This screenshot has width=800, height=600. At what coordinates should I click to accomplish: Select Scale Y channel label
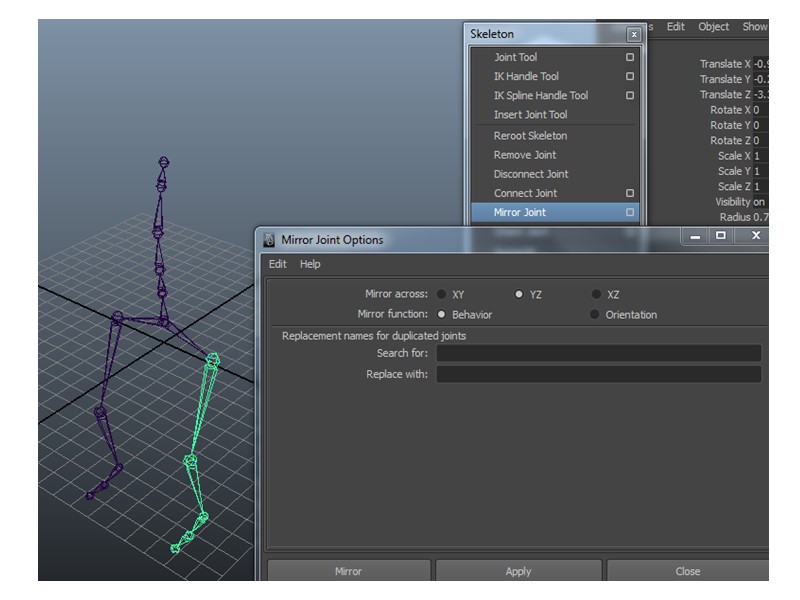[734, 171]
